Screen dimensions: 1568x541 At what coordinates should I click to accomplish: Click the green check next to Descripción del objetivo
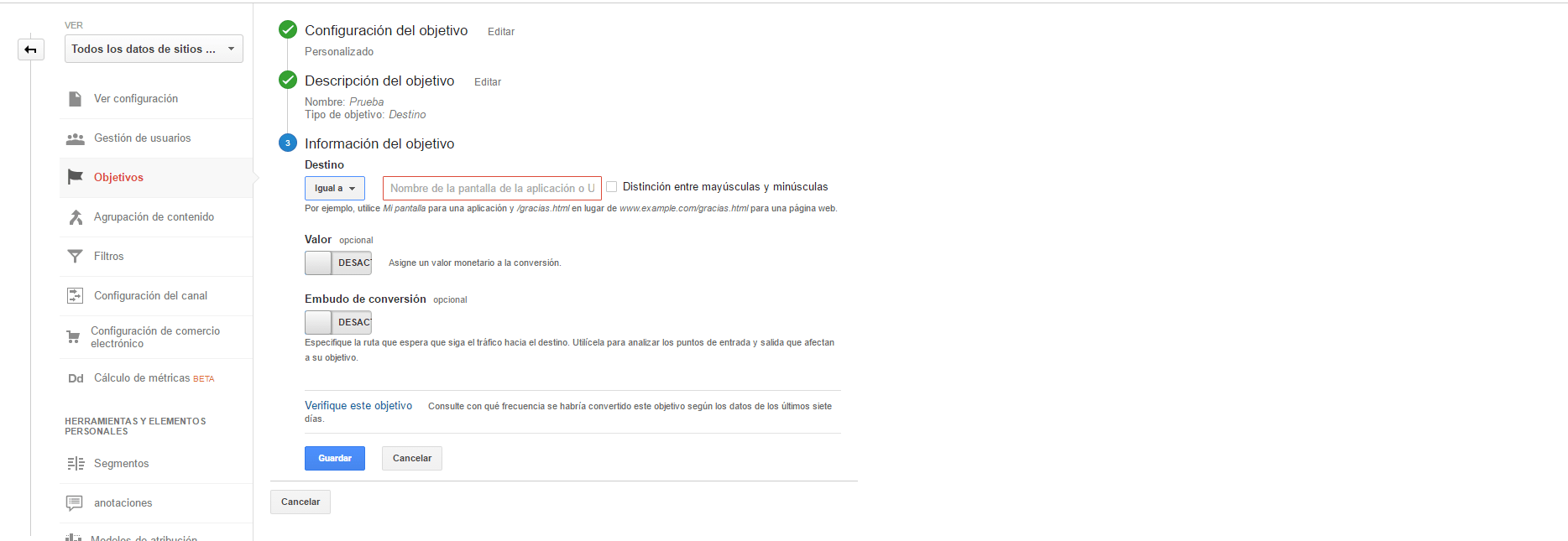pos(288,81)
